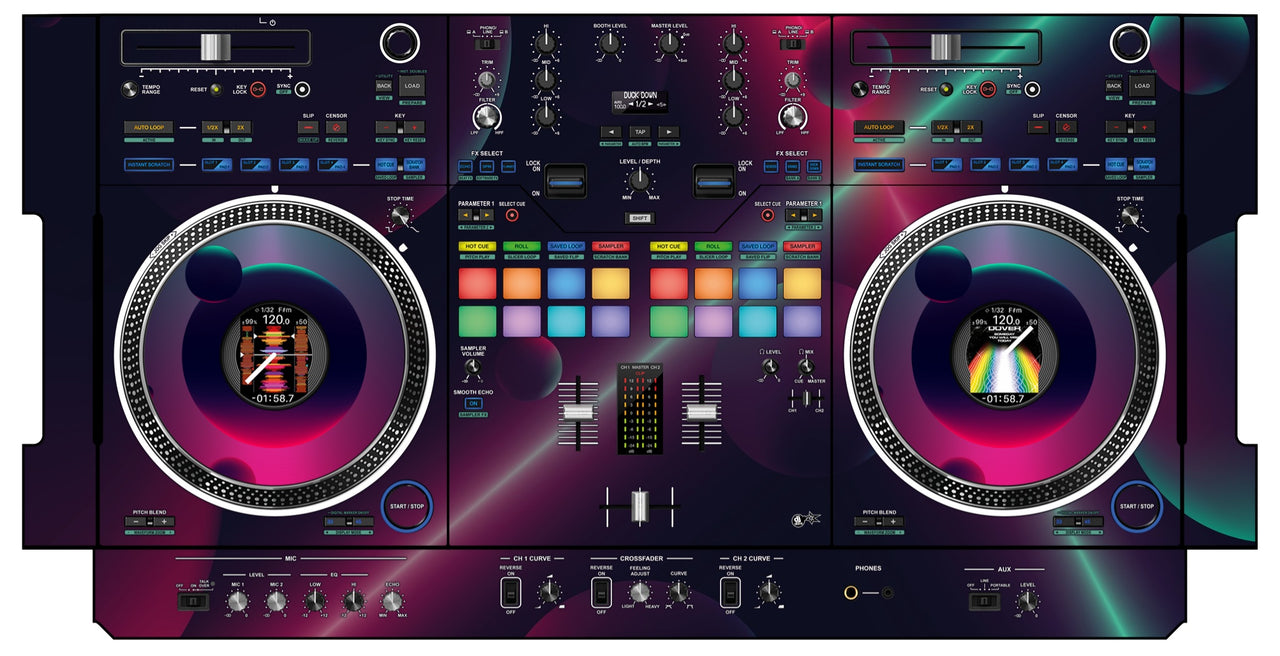The width and height of the screenshot is (1280, 656).
Task: Click the left deck browse rotary encoder
Action: pos(397,43)
